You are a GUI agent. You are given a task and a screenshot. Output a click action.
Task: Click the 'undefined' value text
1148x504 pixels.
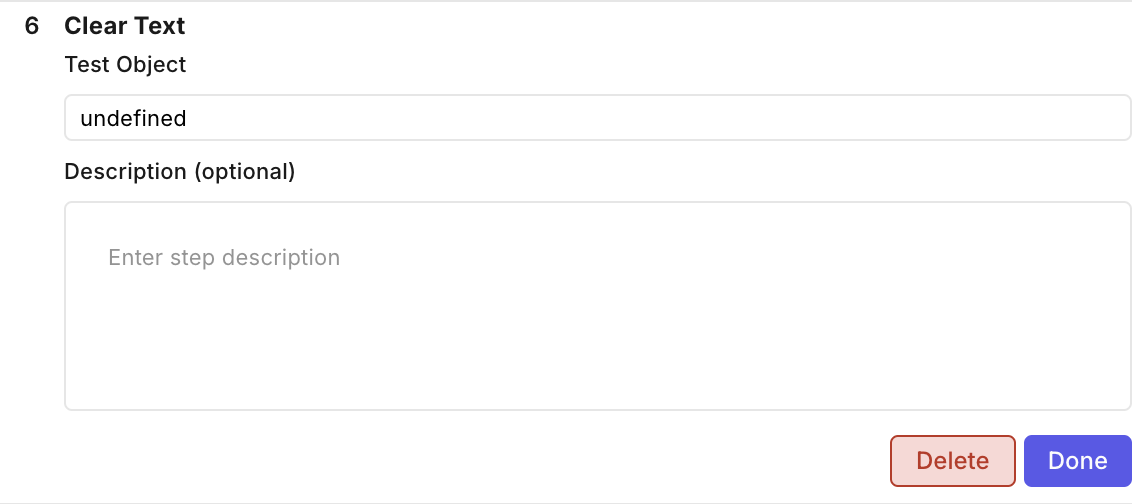[133, 118]
